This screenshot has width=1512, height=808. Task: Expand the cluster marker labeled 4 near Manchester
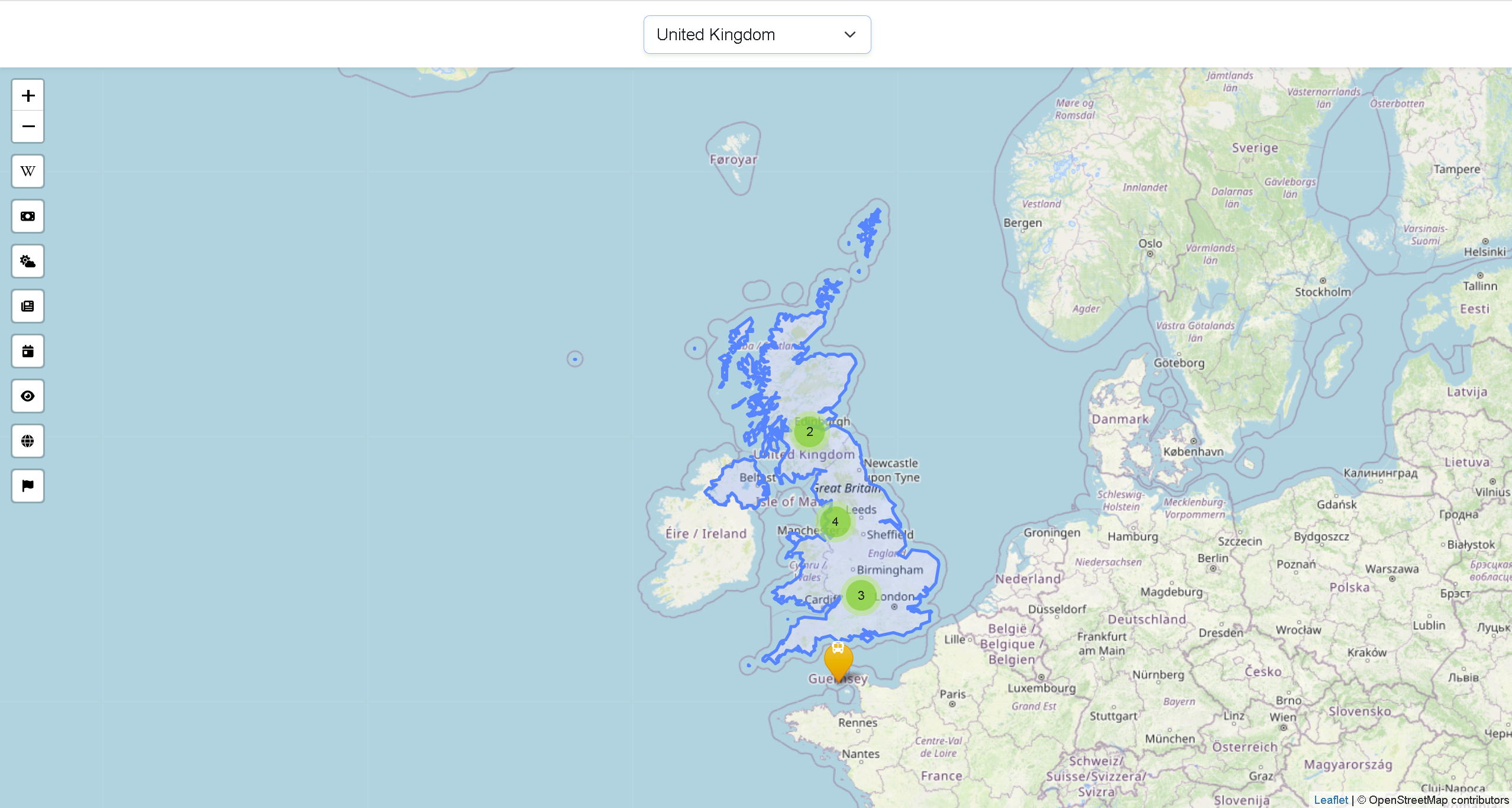pyautogui.click(x=835, y=521)
